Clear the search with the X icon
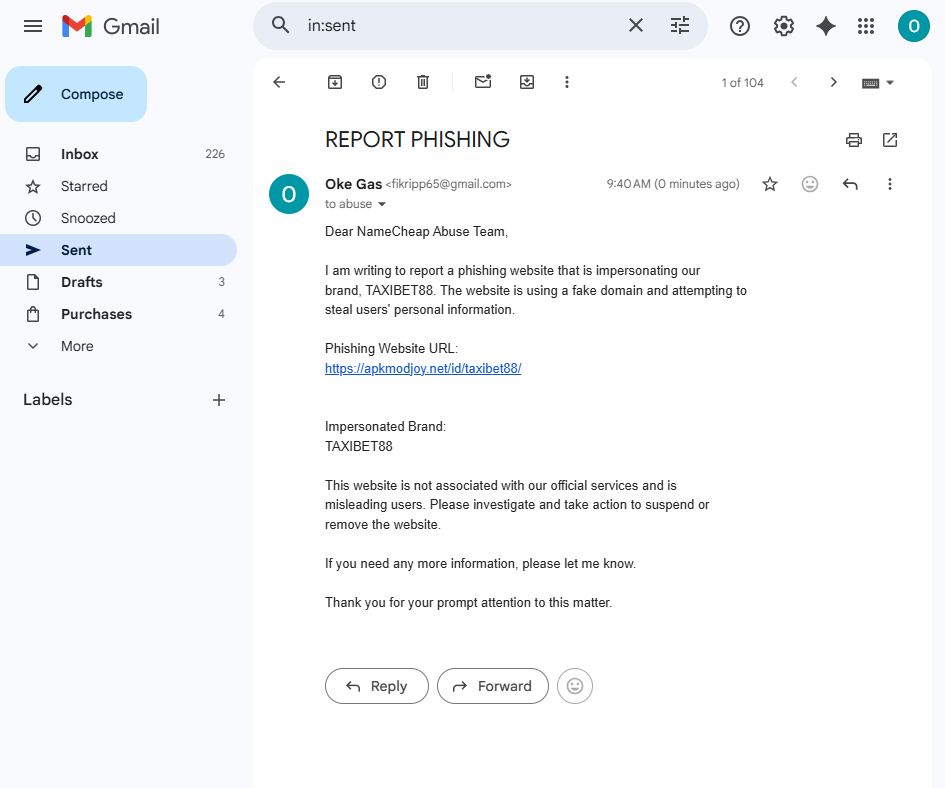Viewport: 945px width, 788px height. [636, 25]
